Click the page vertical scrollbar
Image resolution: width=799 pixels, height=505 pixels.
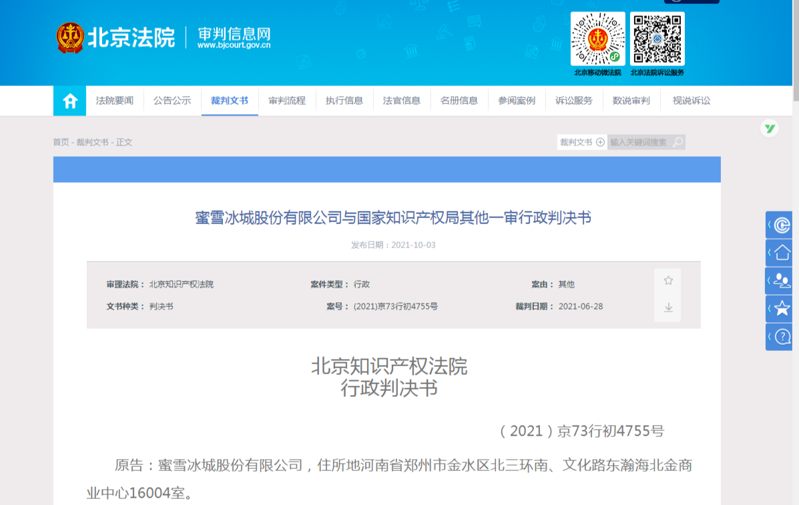coord(795,51)
